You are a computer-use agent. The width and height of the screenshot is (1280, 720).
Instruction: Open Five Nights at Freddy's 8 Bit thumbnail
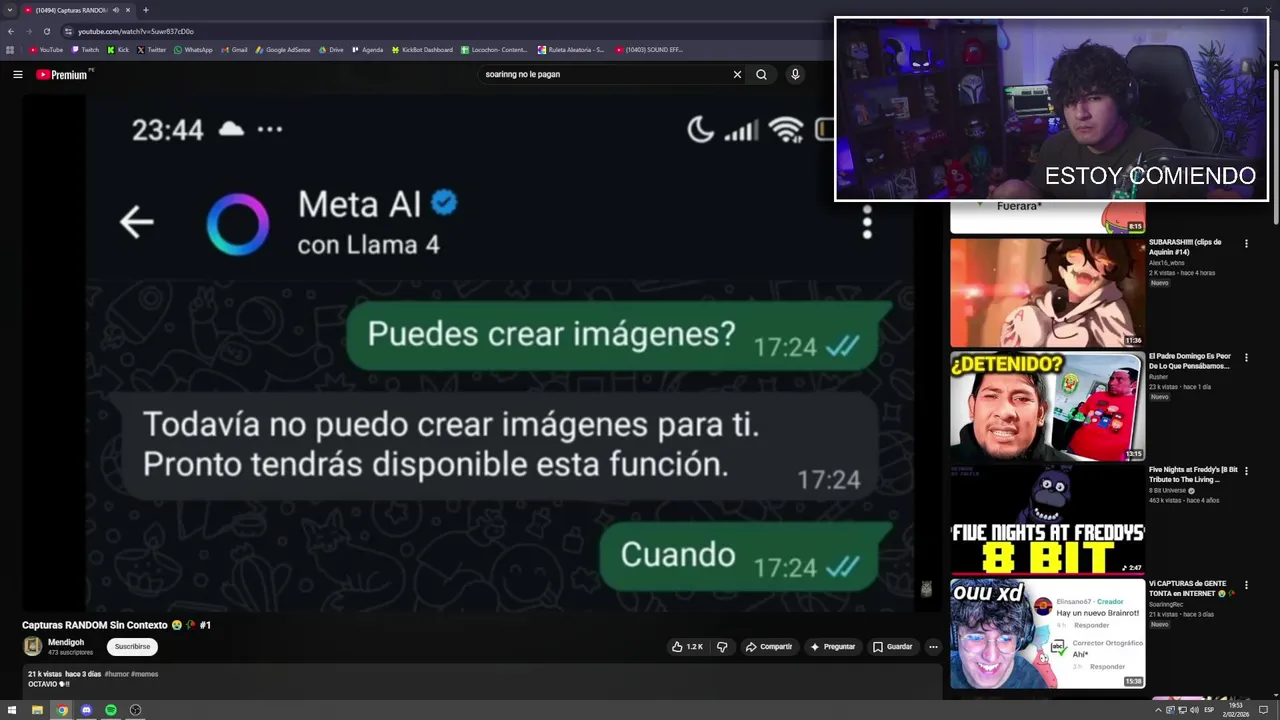pos(1047,520)
